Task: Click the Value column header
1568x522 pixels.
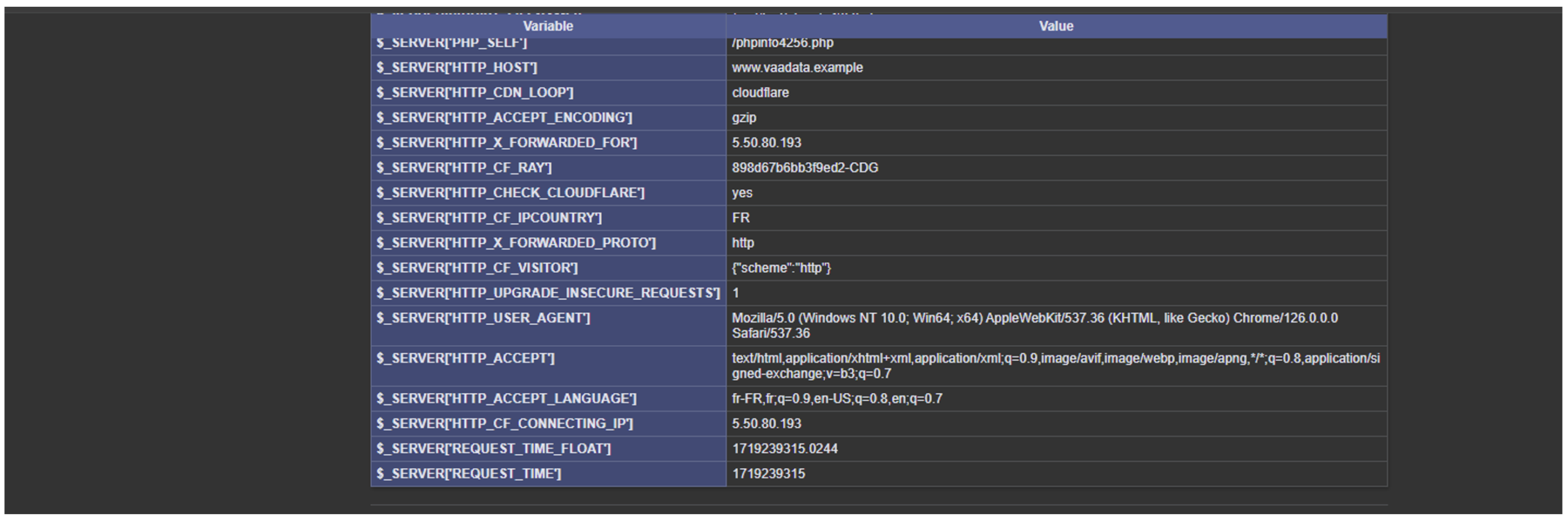Action: pyautogui.click(x=1055, y=26)
